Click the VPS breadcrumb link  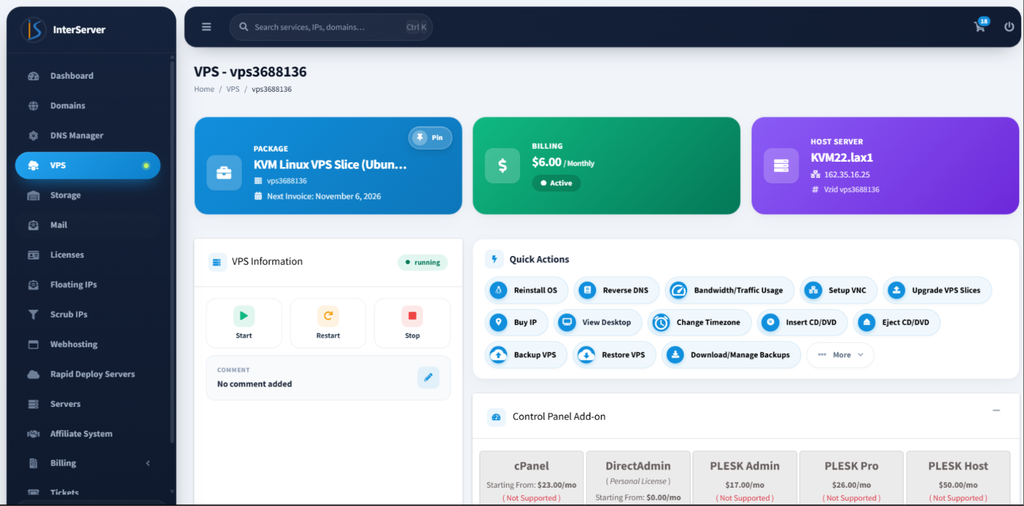pos(233,89)
